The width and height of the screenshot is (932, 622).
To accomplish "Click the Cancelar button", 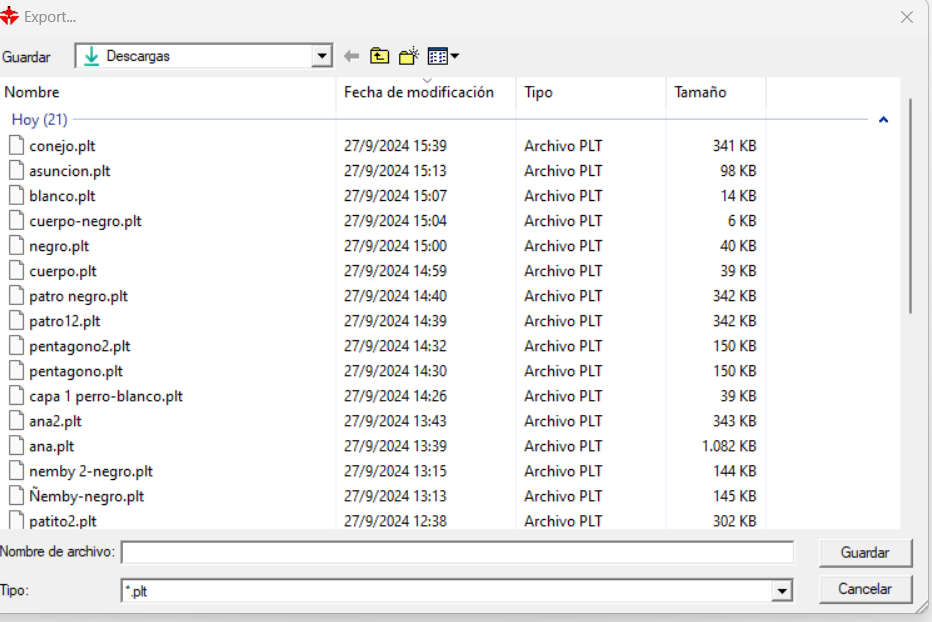I will [x=865, y=589].
